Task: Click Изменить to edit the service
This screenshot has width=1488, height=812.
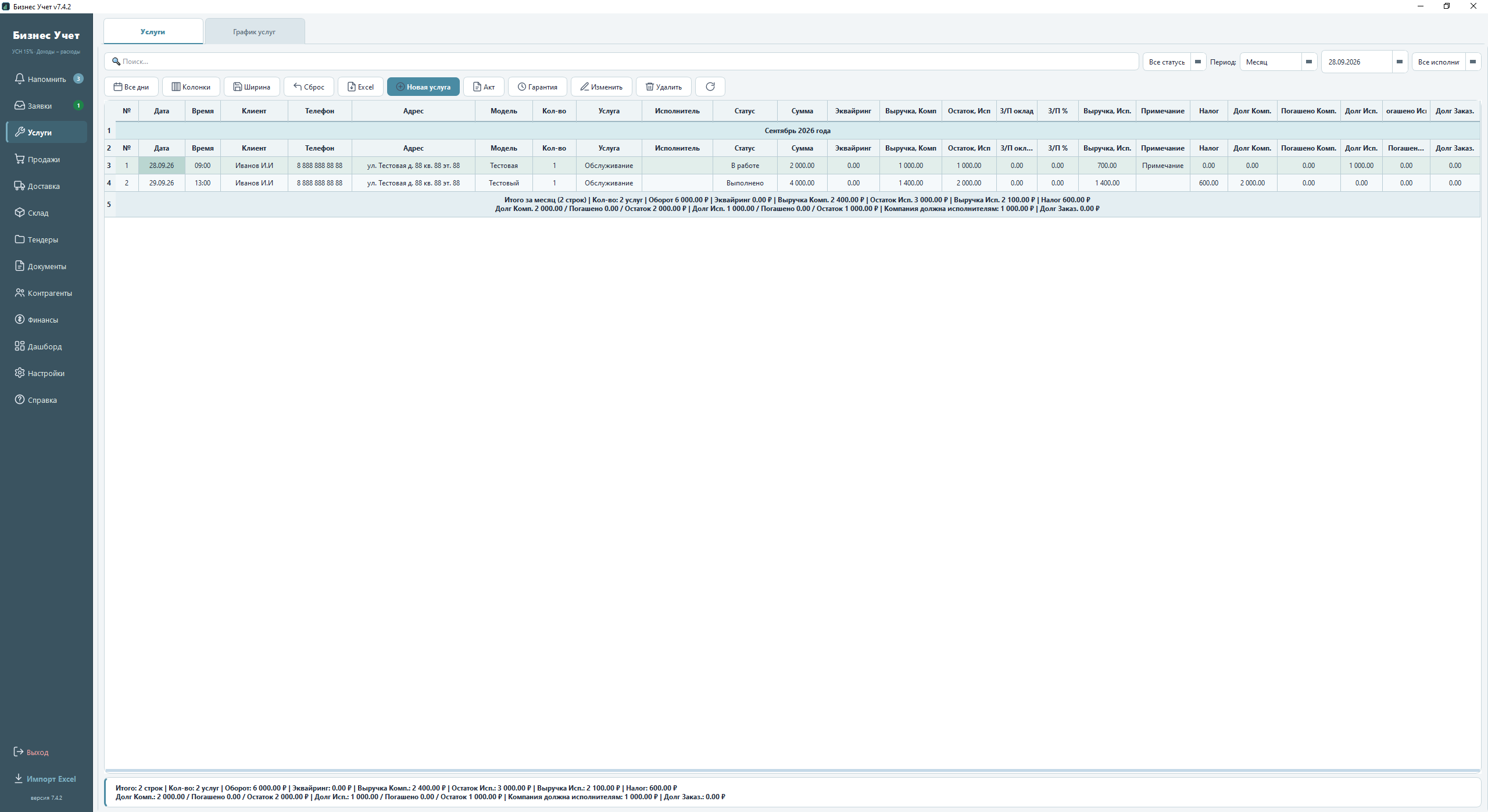Action: click(x=602, y=87)
